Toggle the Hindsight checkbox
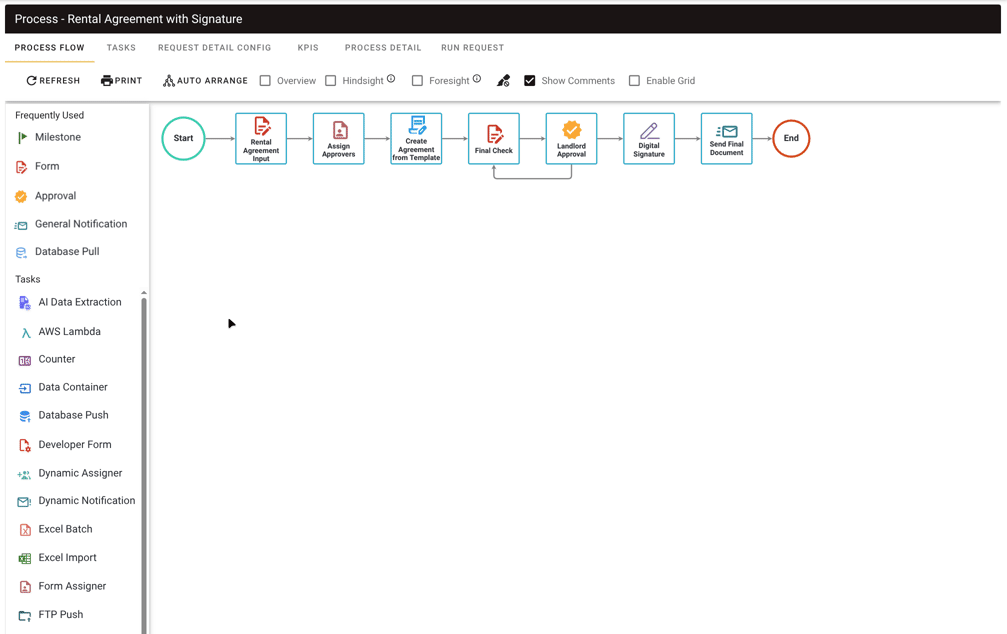The width and height of the screenshot is (1007, 634). 331,81
